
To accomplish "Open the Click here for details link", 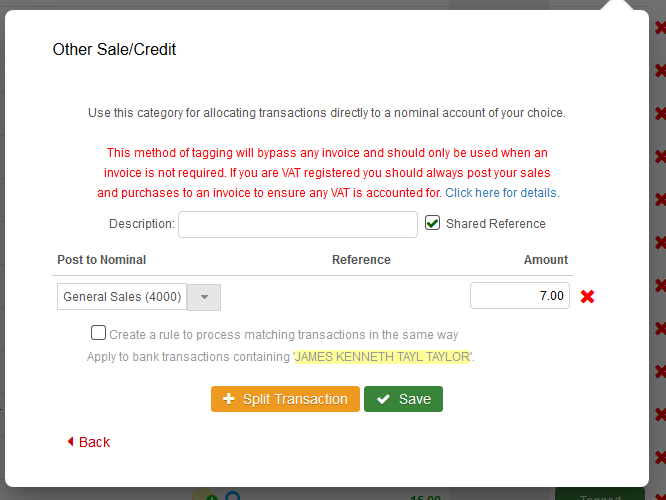I will [x=502, y=193].
